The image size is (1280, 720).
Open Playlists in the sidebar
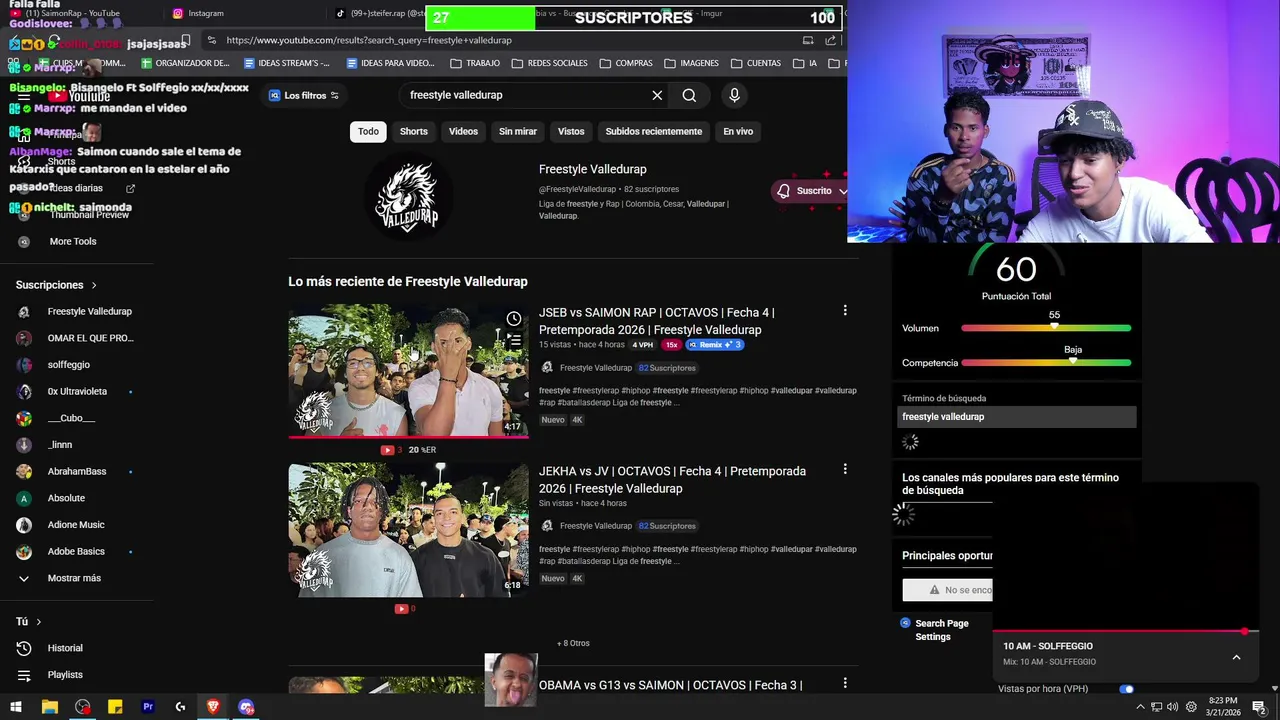point(76,675)
